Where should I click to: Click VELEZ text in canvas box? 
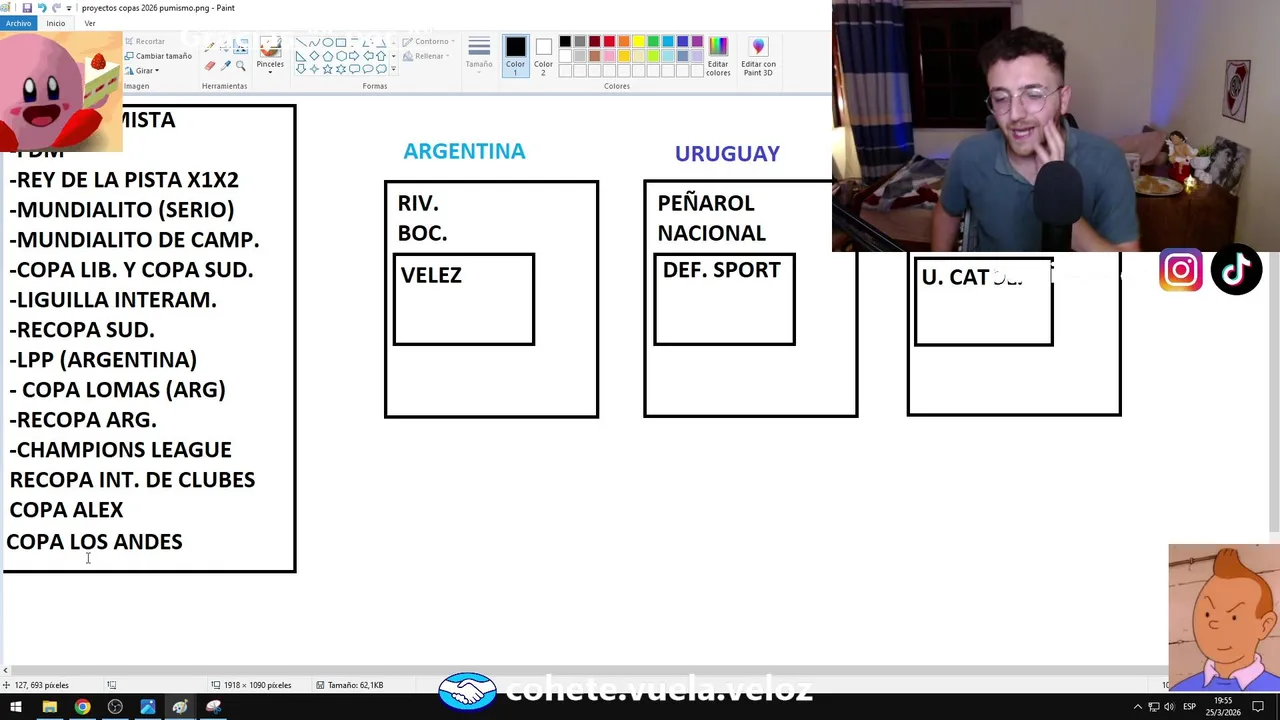tap(431, 275)
